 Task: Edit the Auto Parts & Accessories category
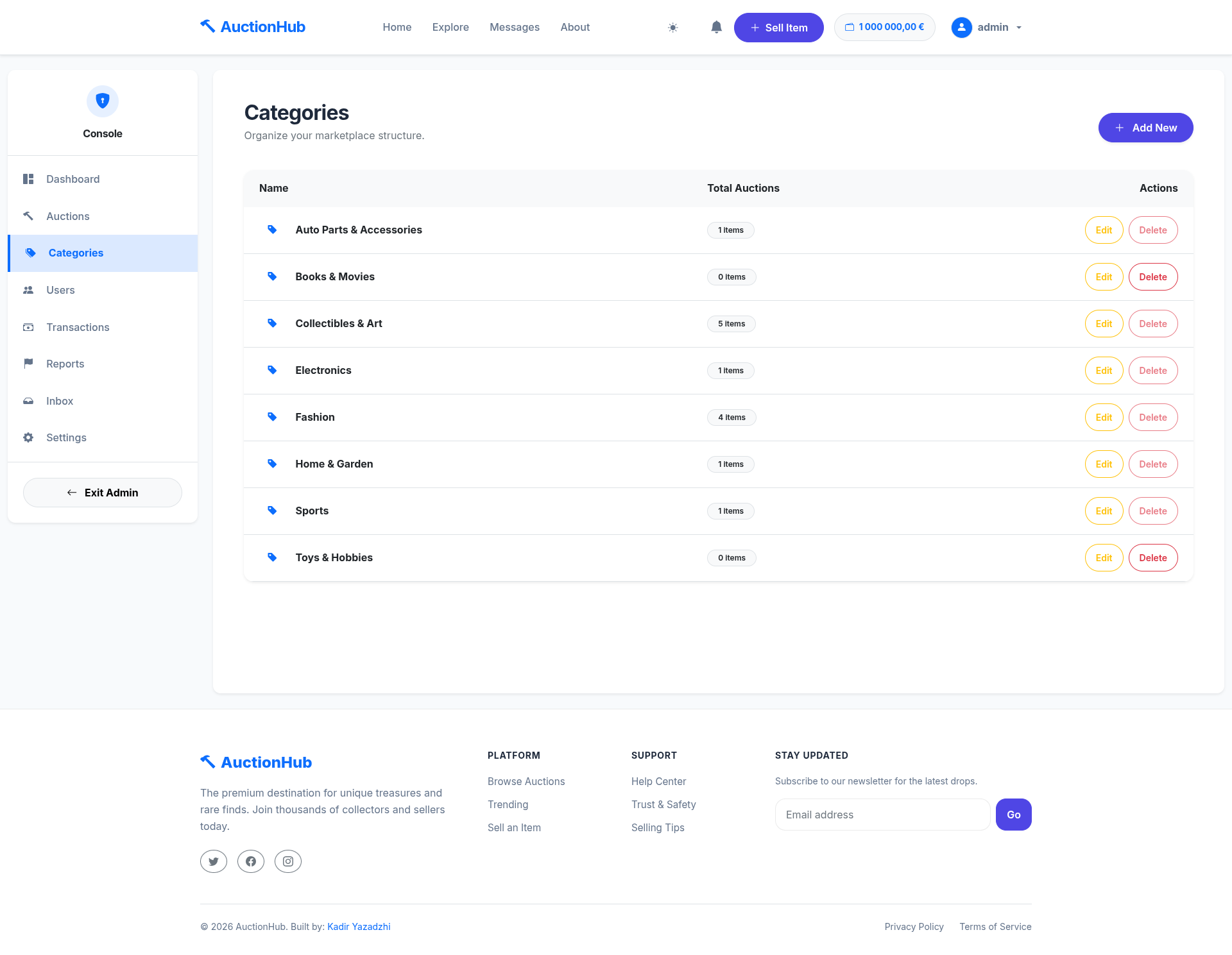[1104, 230]
